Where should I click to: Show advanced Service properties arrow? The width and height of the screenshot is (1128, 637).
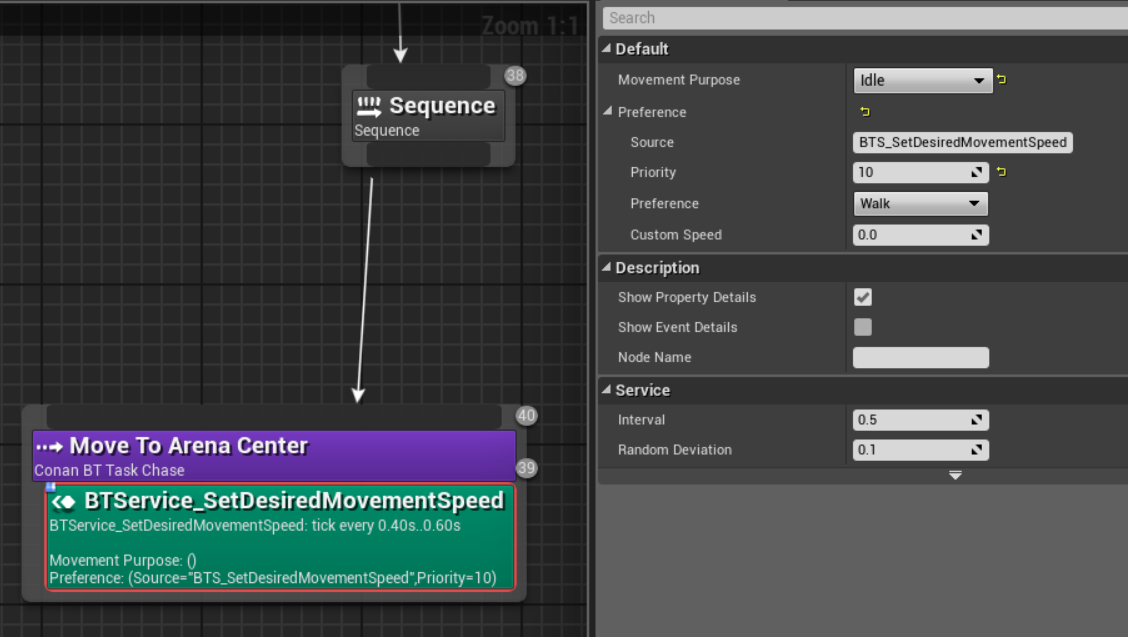(955, 475)
